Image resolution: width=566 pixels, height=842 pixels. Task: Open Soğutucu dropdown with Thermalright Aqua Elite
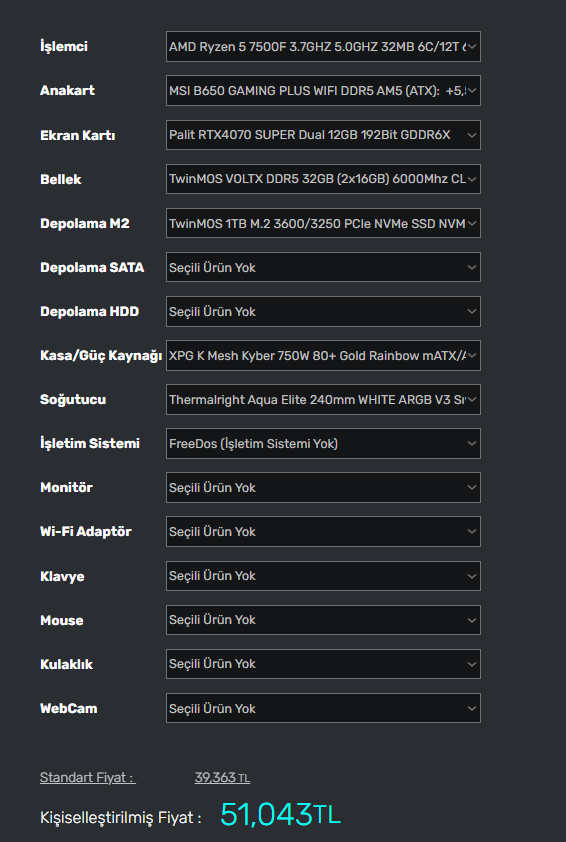pyautogui.click(x=323, y=400)
